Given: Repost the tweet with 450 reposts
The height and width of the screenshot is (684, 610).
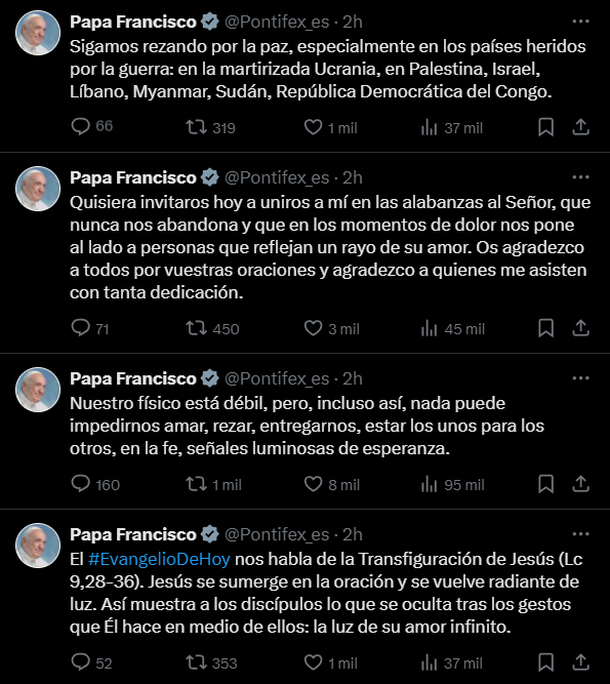Looking at the screenshot, I should [x=197, y=328].
